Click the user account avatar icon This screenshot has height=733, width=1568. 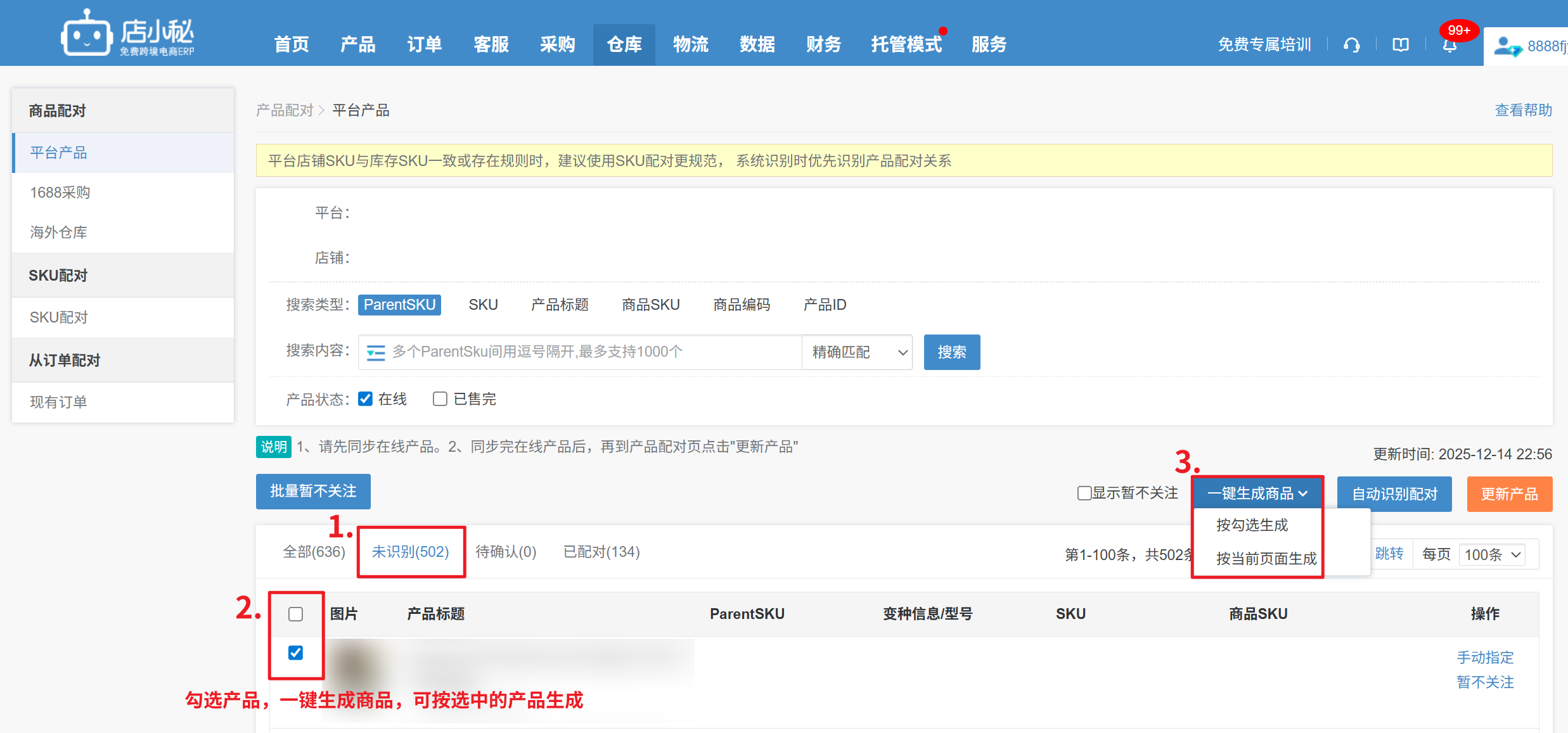pyautogui.click(x=1506, y=46)
